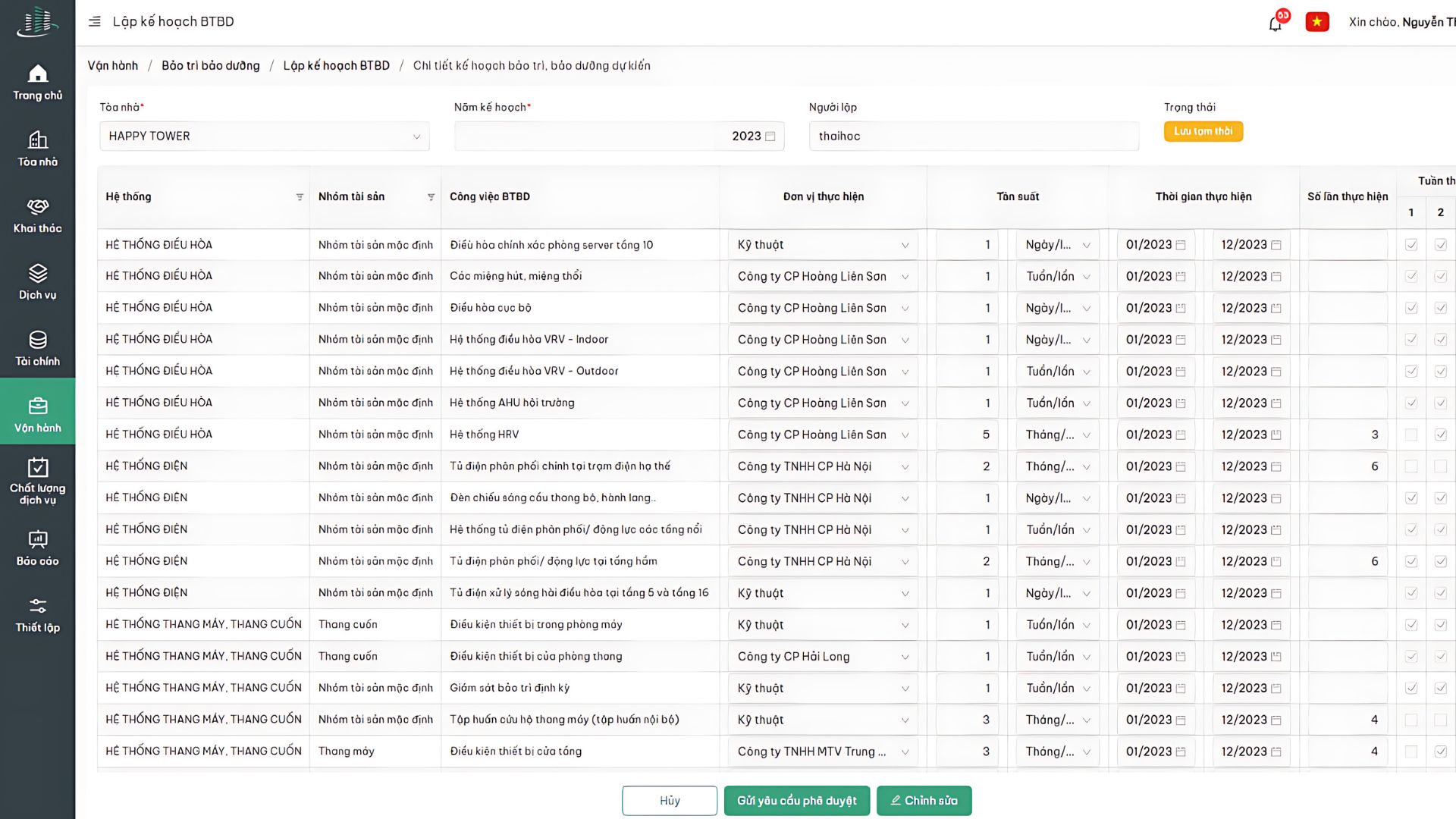Select cell 'Điều hòa cục bộ'

(579, 309)
